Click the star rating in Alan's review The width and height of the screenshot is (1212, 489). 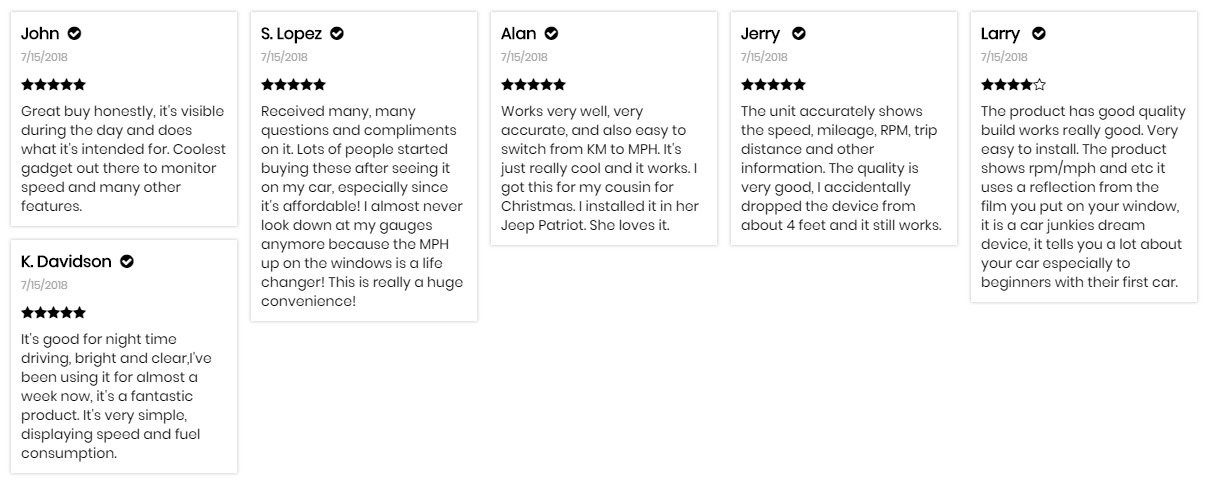533,85
